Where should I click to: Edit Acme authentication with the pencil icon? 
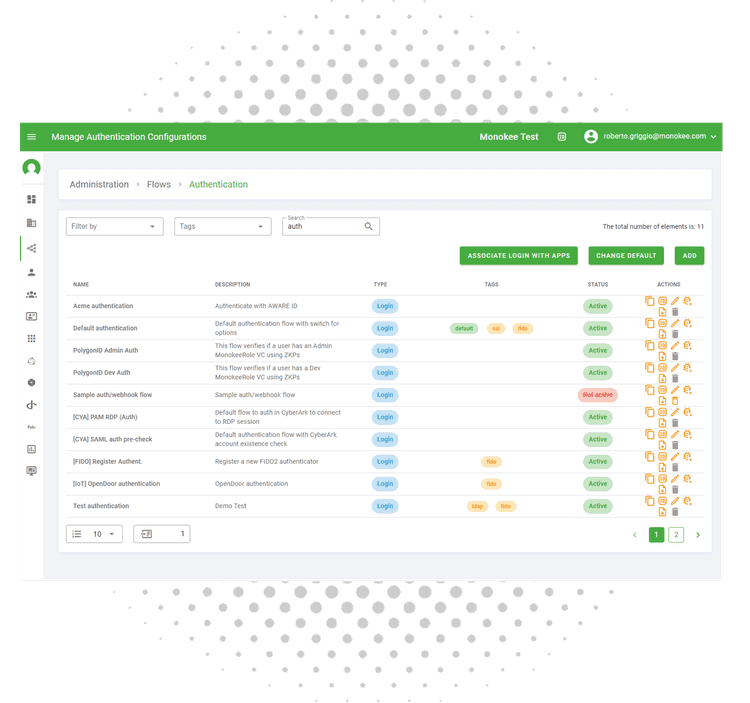click(x=674, y=300)
